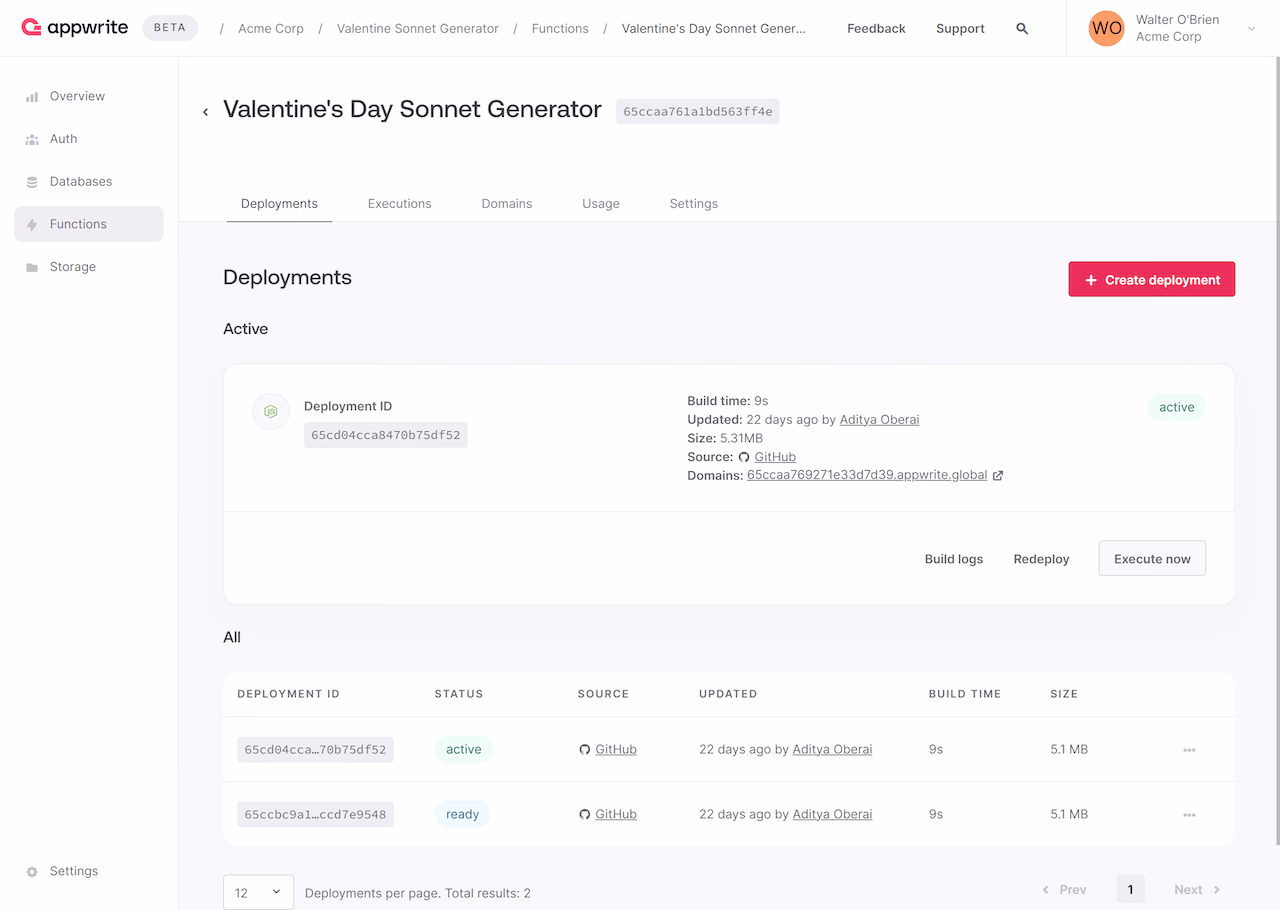Click Valentine Sonnet Generator breadcrumb

(x=418, y=29)
